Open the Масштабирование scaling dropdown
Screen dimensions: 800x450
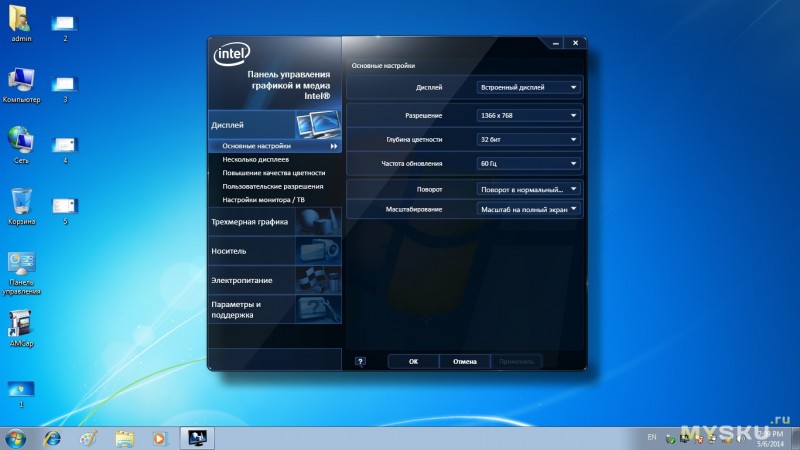click(x=529, y=209)
